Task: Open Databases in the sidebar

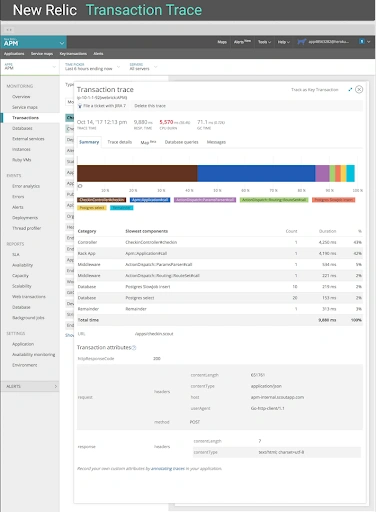Action: click(x=22, y=128)
